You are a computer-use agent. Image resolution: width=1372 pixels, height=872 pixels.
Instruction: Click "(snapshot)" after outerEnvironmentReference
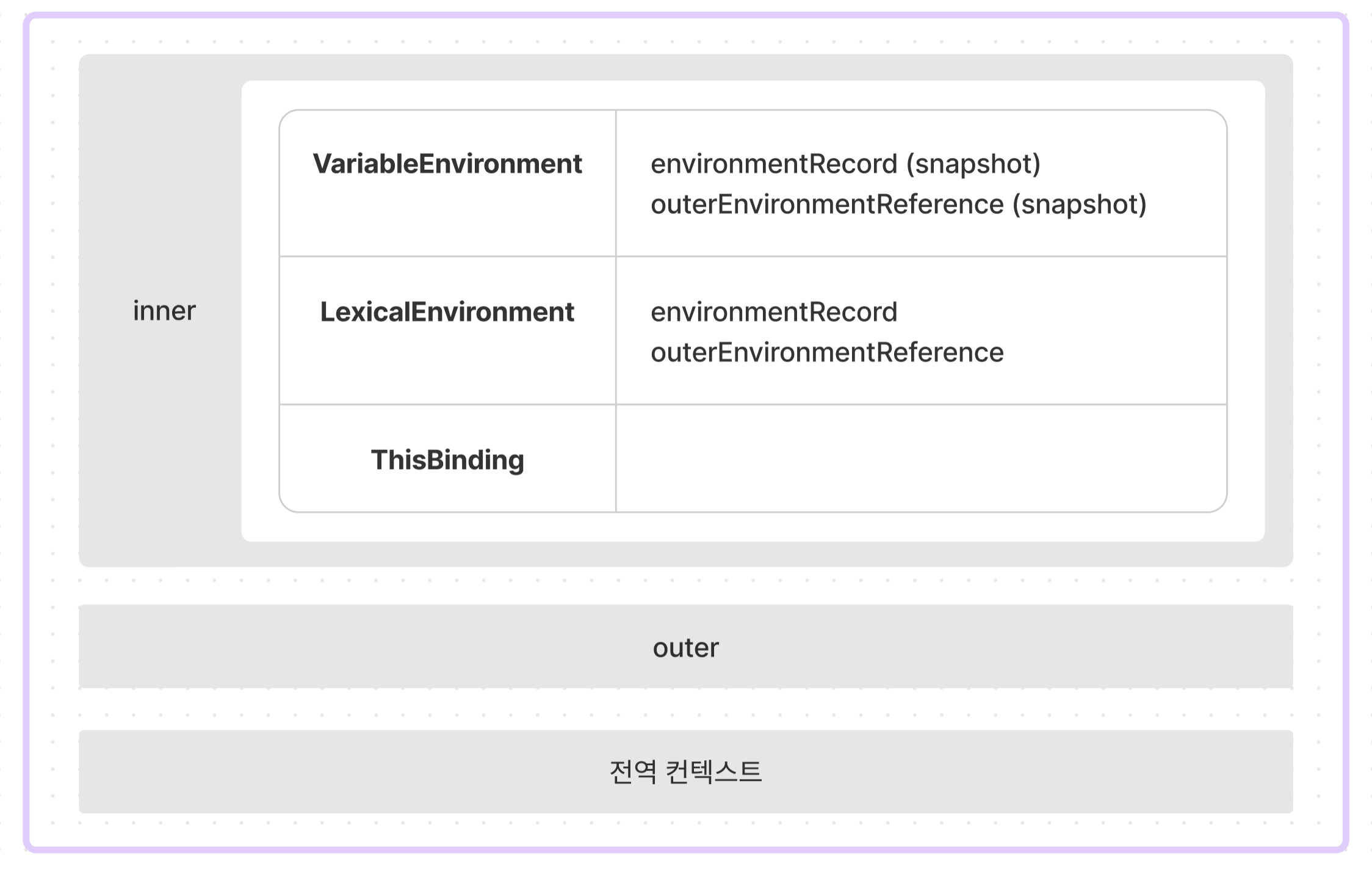(1080, 204)
